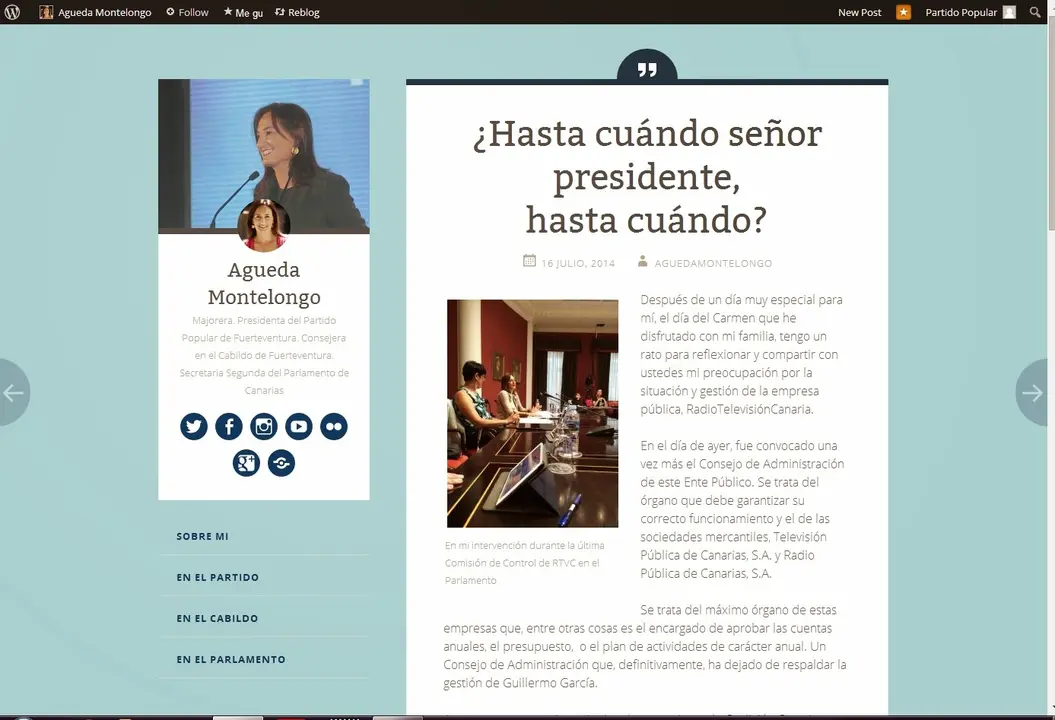Go to next post with right arrow
The image size is (1055, 720).
[x=1033, y=393]
